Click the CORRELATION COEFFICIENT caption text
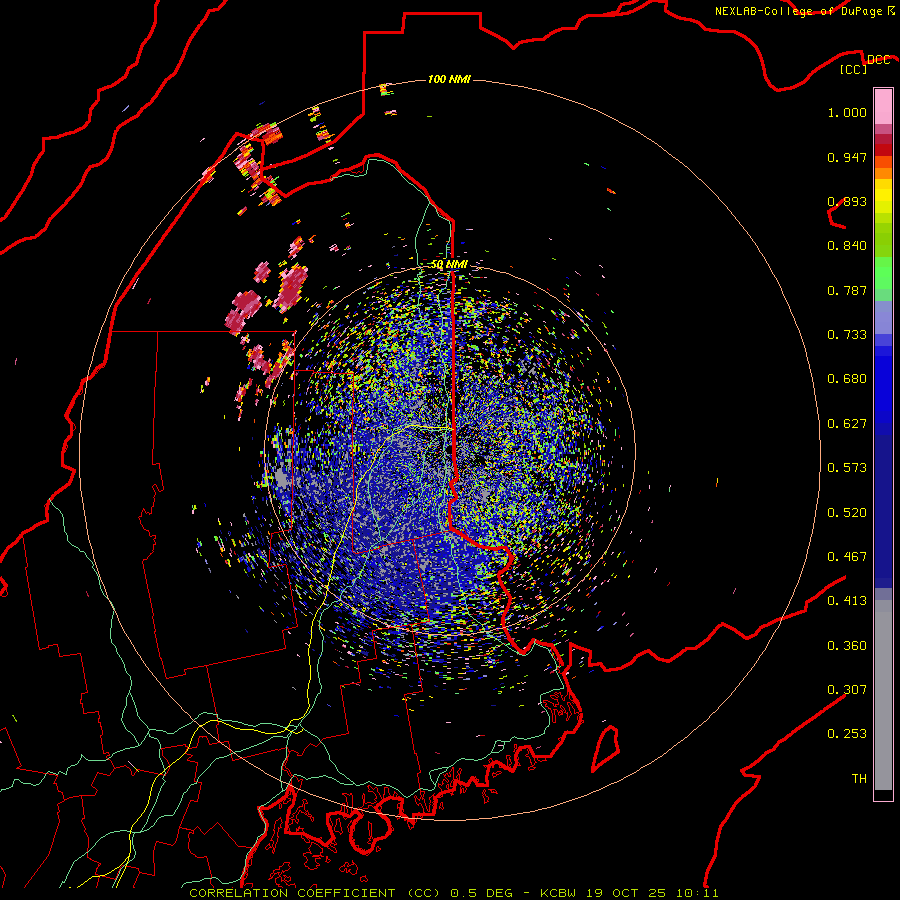 pos(292,893)
